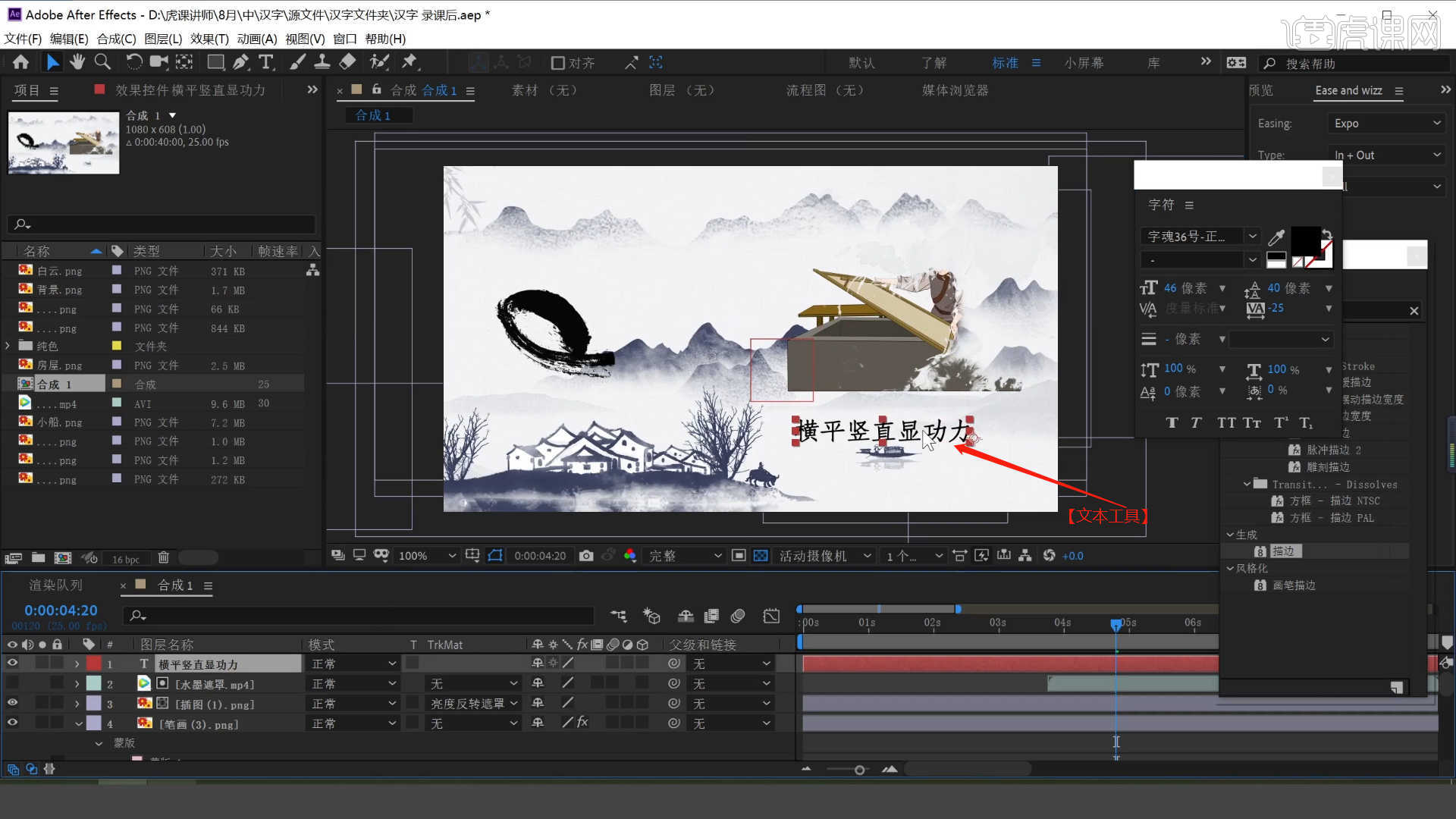Apply the 画笔描边 effect preset
Screen dimensions: 1456x819
pos(1294,585)
